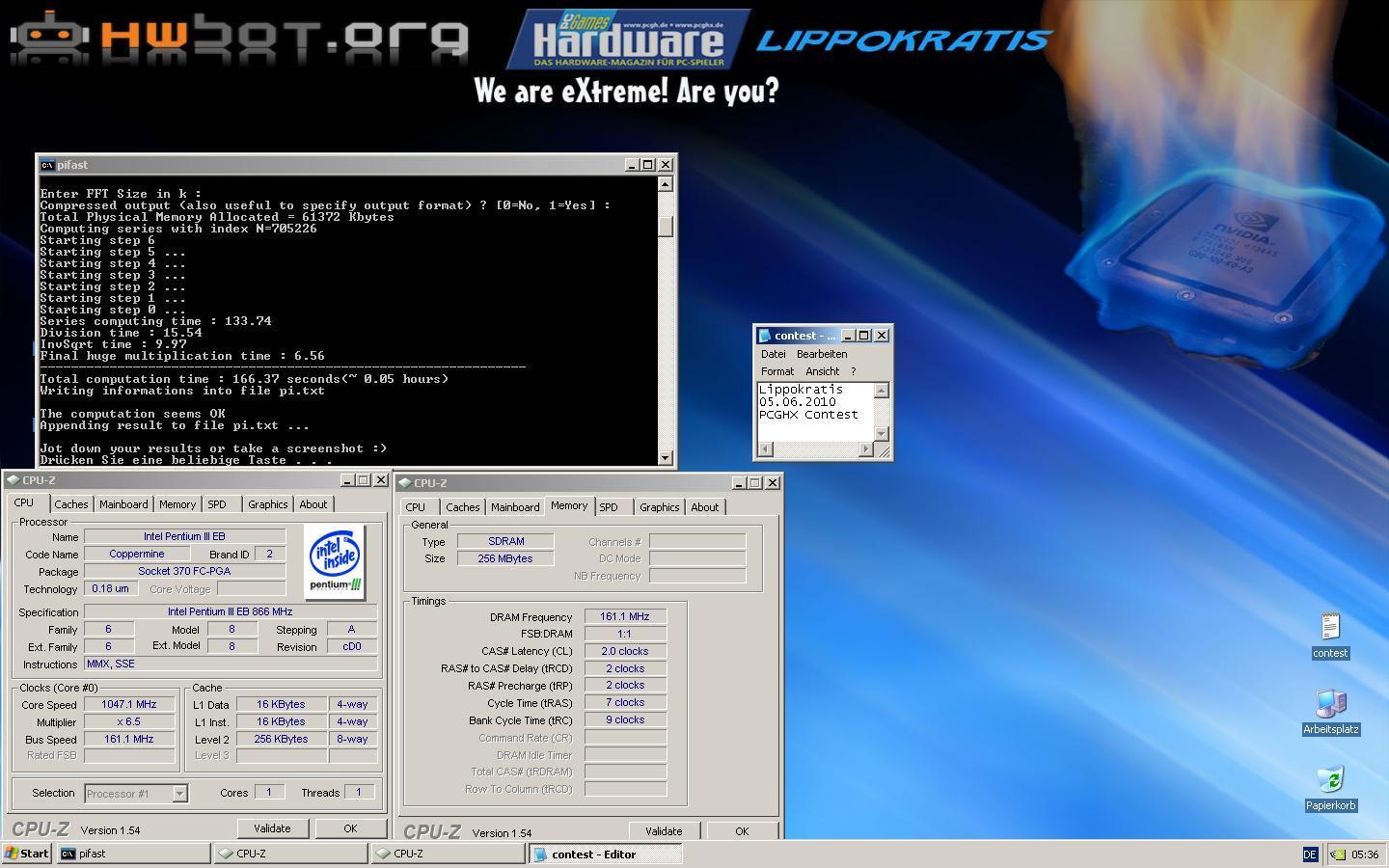Image resolution: width=1389 pixels, height=868 pixels.
Task: Click the Core Speed 1047.1 MHz field
Action: tap(129, 704)
